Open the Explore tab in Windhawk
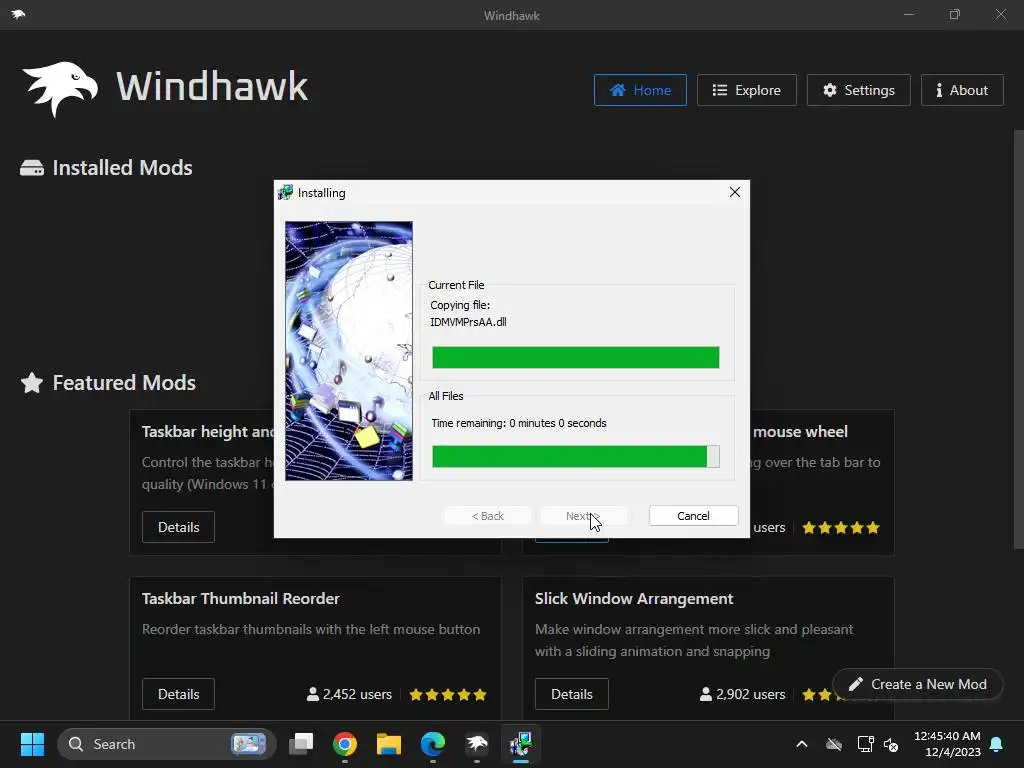 [x=746, y=90]
